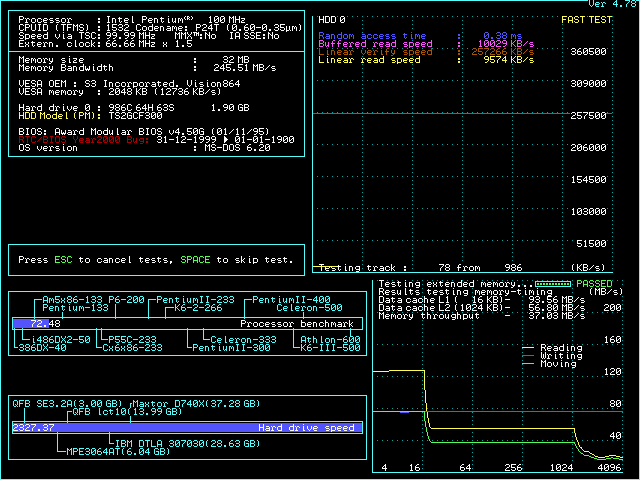Image resolution: width=640 pixels, height=480 pixels.
Task: Click green SPACE key hint
Action: click(195, 260)
